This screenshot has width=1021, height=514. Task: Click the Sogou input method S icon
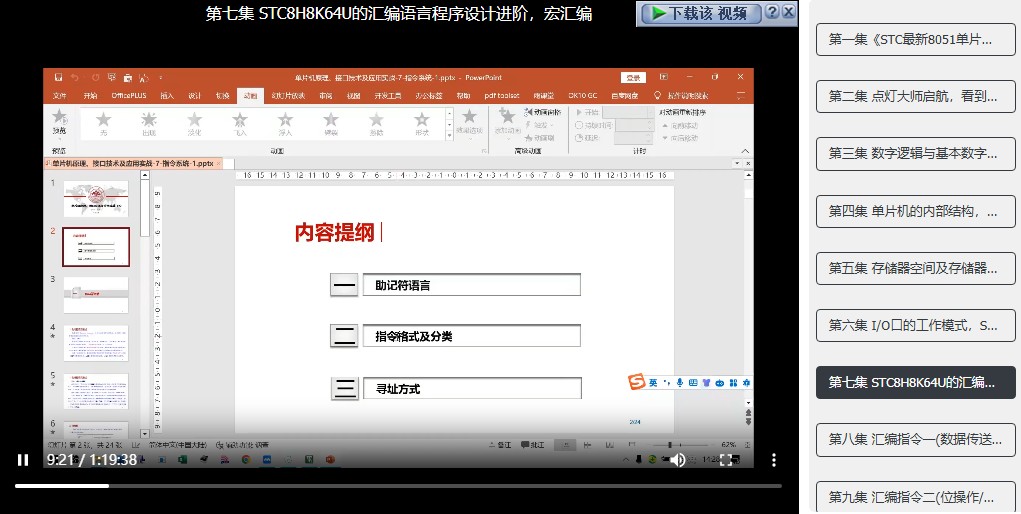point(636,382)
